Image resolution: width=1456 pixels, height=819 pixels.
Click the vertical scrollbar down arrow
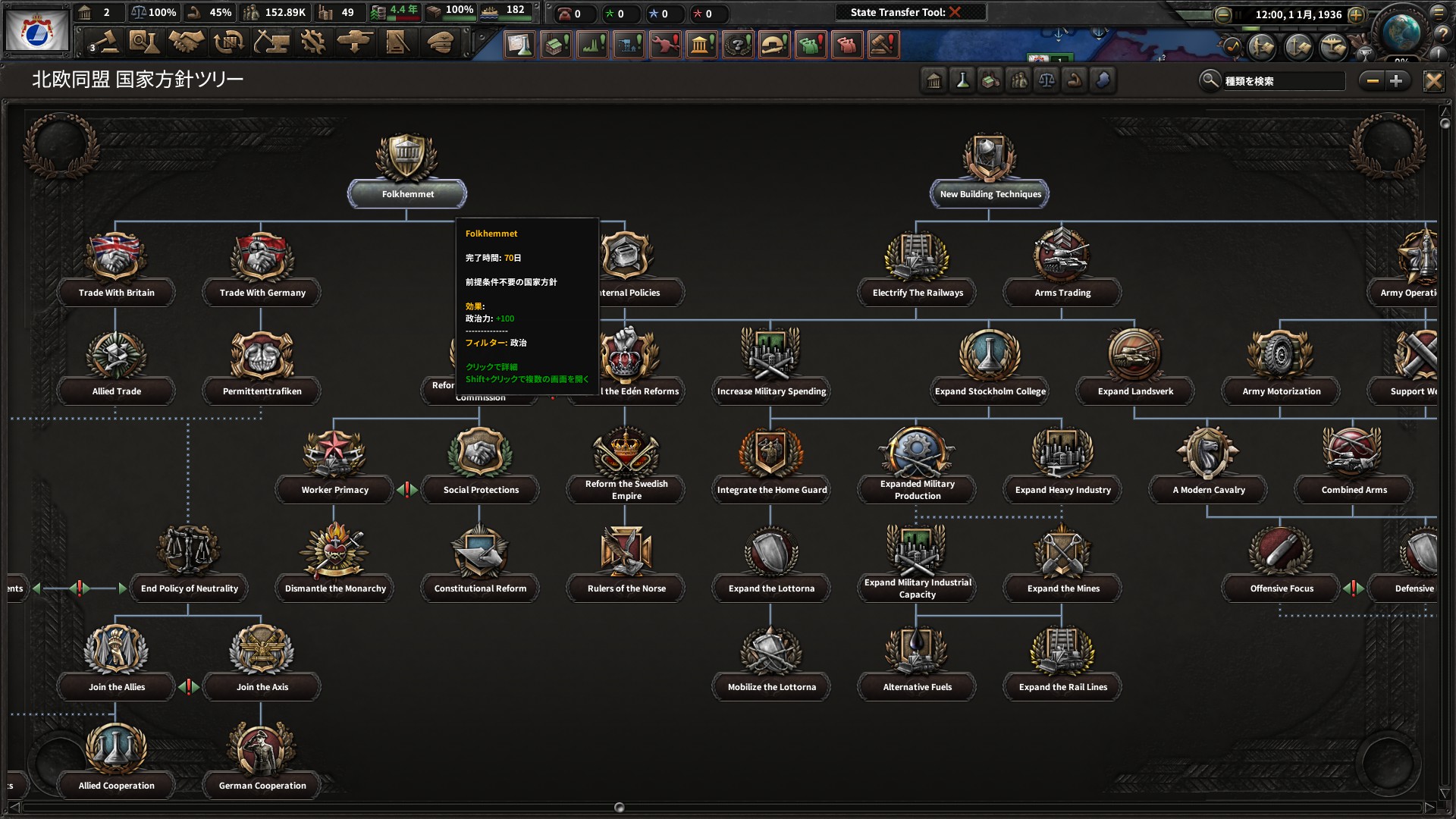click(1445, 794)
